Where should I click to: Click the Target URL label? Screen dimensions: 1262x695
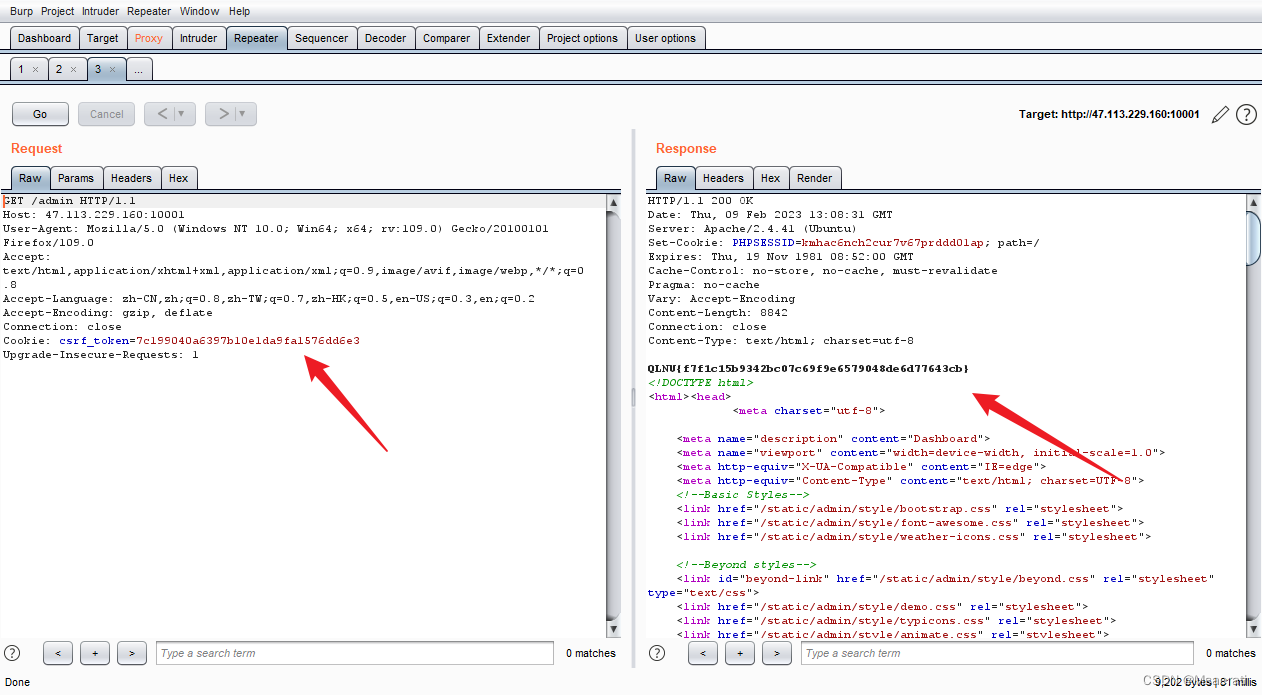tap(1109, 114)
